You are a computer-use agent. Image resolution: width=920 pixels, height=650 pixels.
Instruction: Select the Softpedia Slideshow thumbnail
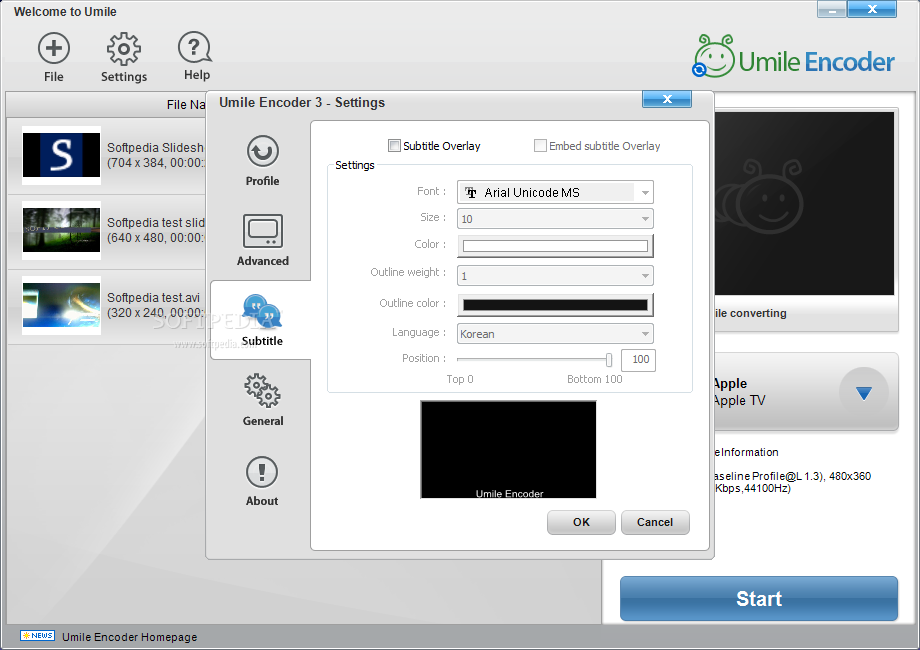coord(62,155)
